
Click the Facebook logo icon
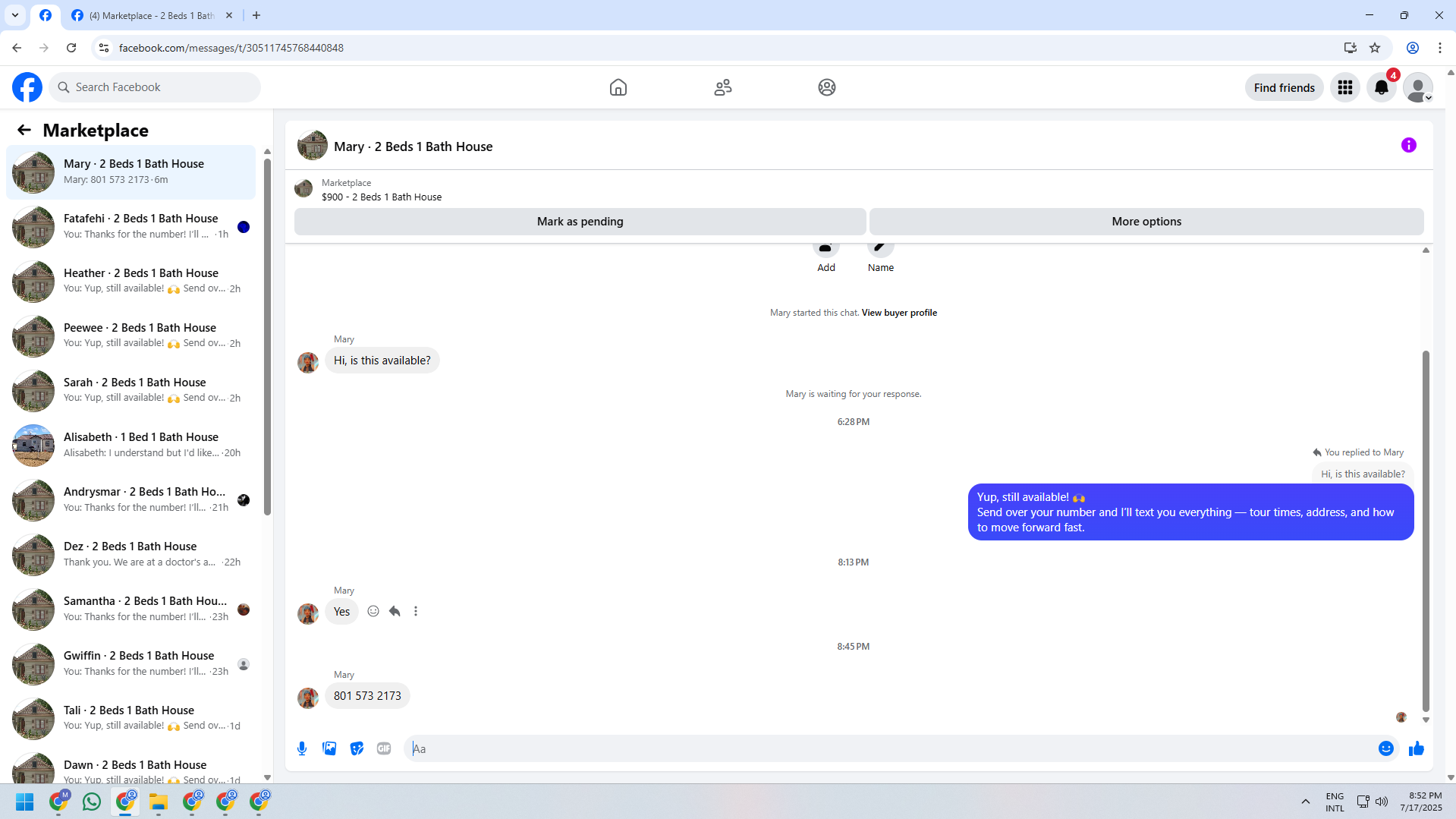pyautogui.click(x=27, y=87)
